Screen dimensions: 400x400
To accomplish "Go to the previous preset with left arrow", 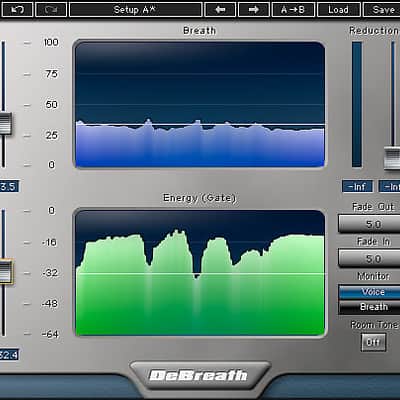I will pyautogui.click(x=220, y=9).
